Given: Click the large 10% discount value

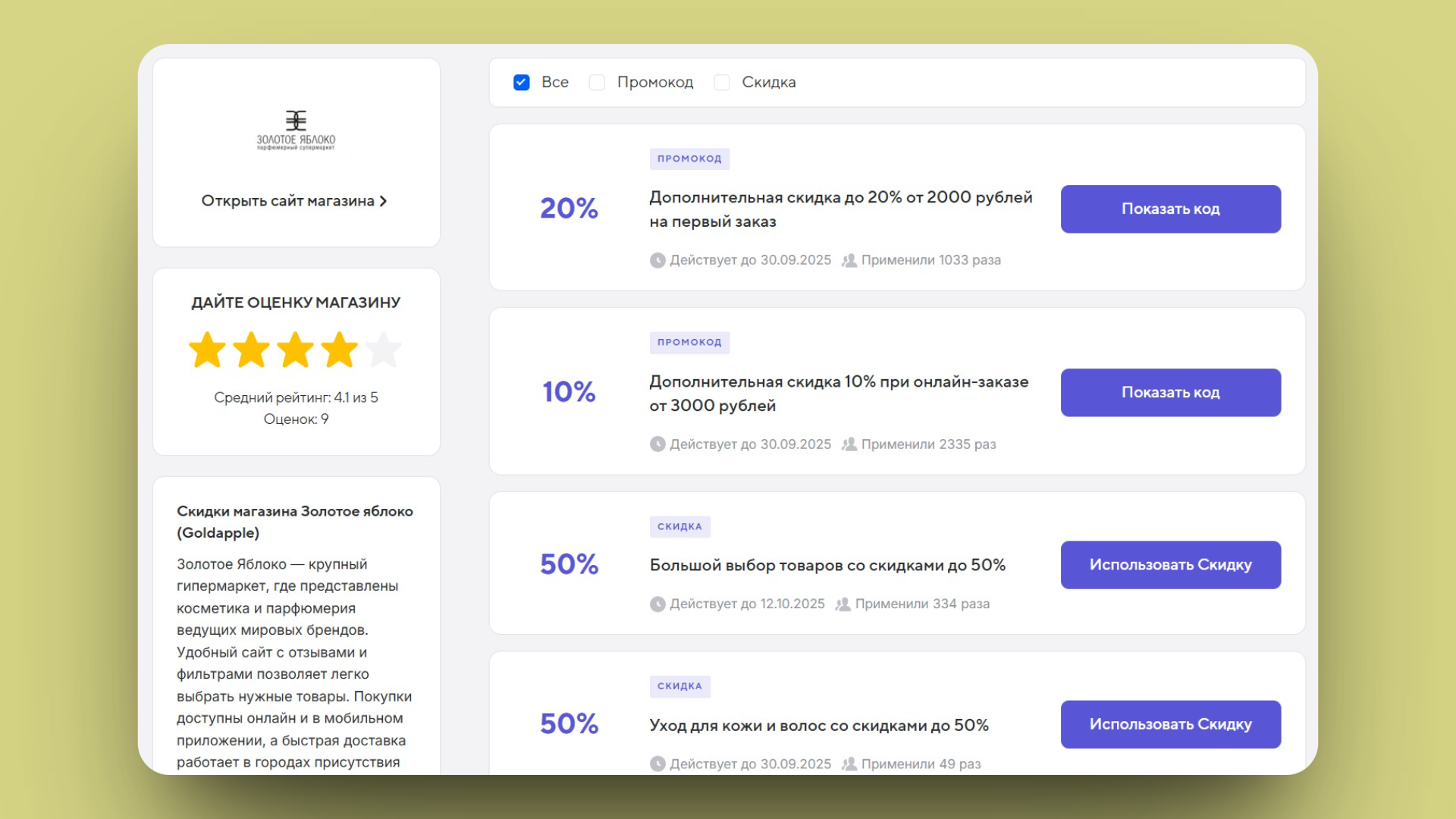Looking at the screenshot, I should (x=569, y=392).
